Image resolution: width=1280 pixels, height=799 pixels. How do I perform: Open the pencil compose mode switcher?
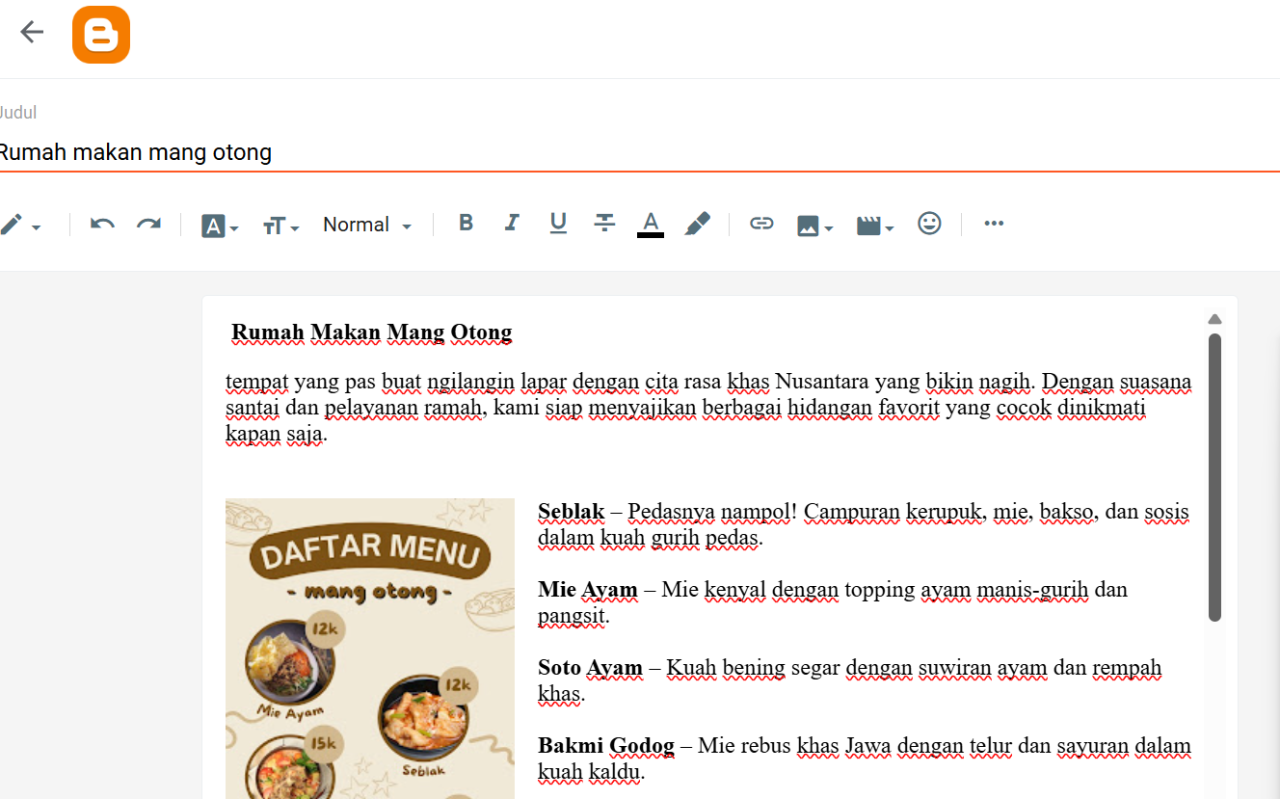tap(20, 225)
